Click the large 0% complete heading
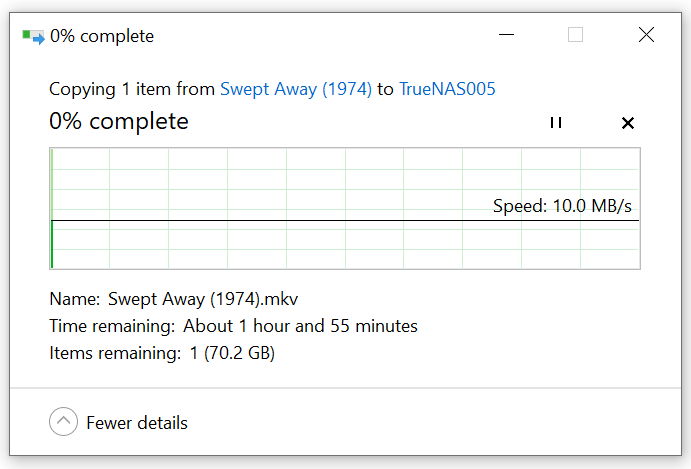The height and width of the screenshot is (469, 691). coord(119,122)
